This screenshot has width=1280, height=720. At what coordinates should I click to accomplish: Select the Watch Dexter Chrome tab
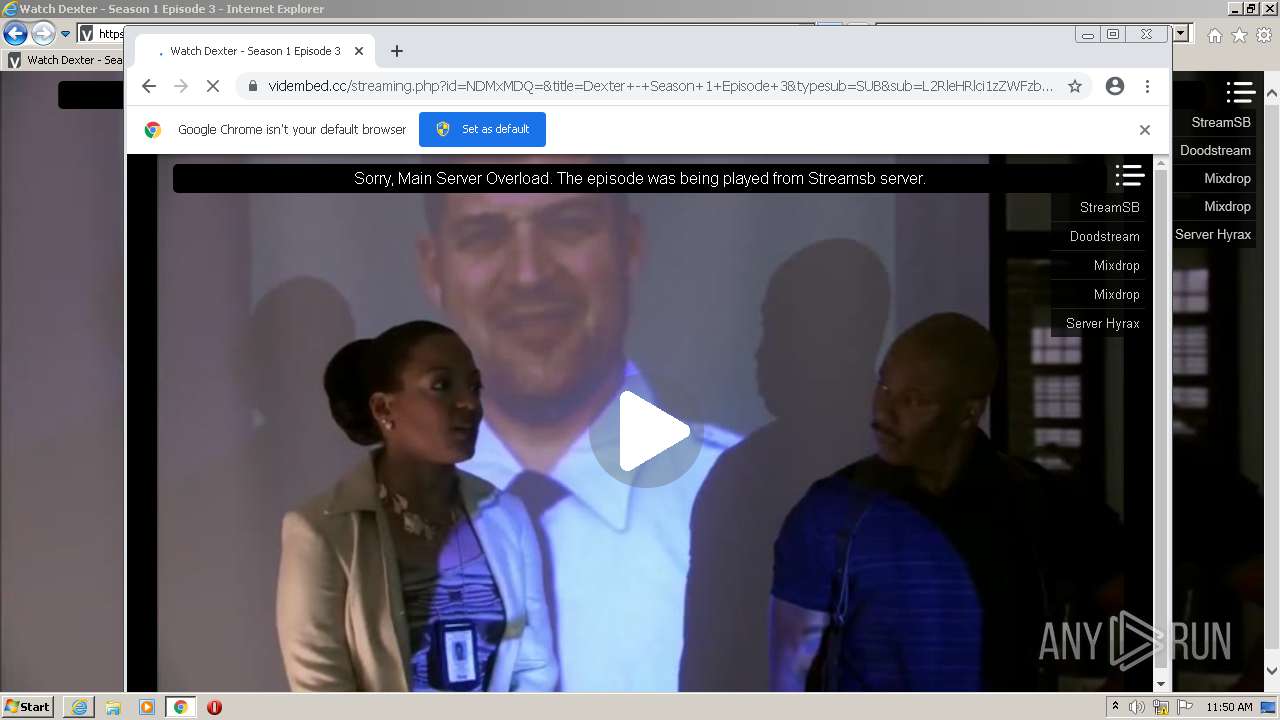(254, 51)
